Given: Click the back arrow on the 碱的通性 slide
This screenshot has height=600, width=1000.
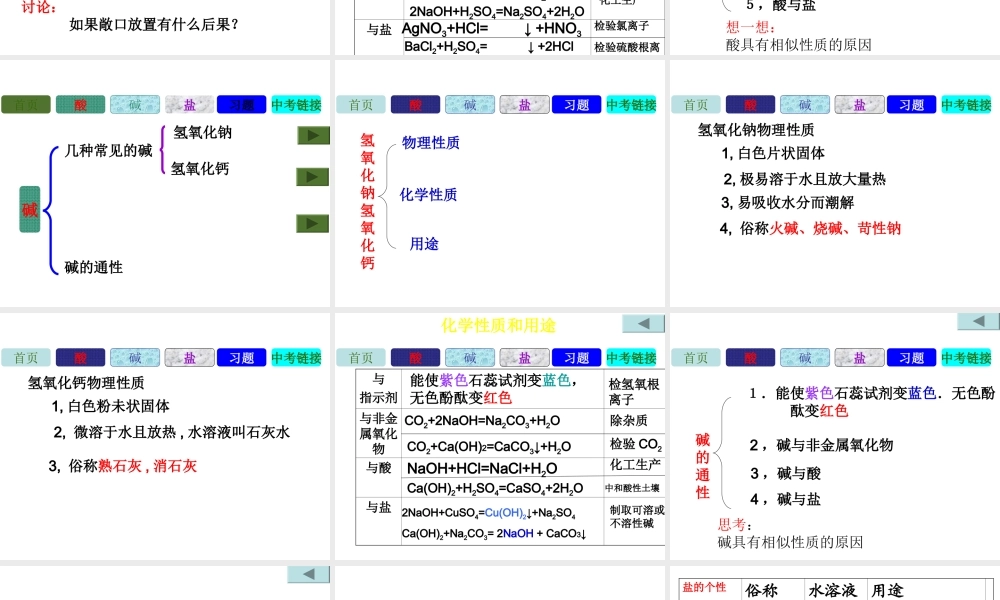Looking at the screenshot, I should pyautogui.click(x=978, y=321).
